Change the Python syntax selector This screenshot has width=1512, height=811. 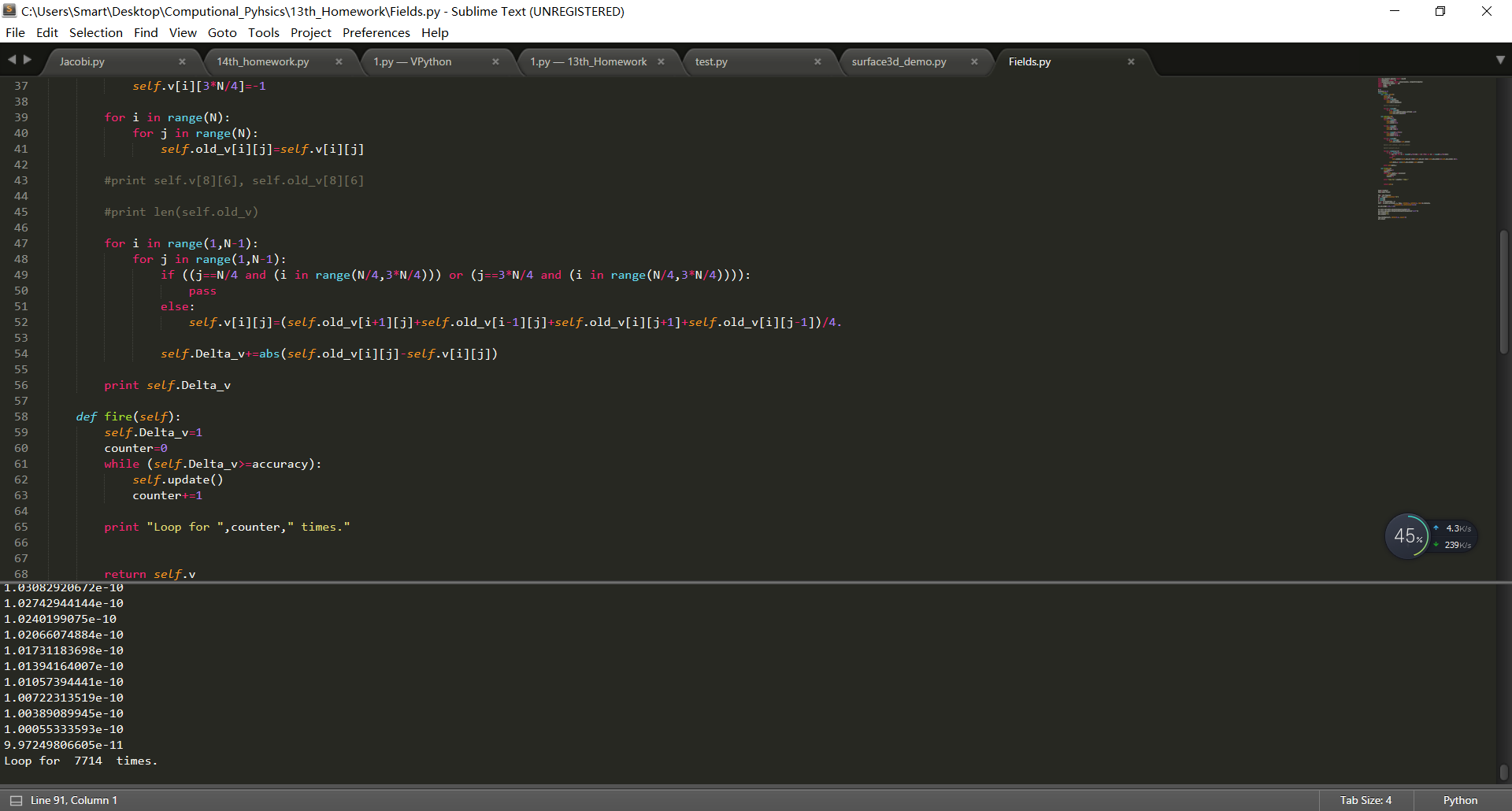pos(1460,800)
